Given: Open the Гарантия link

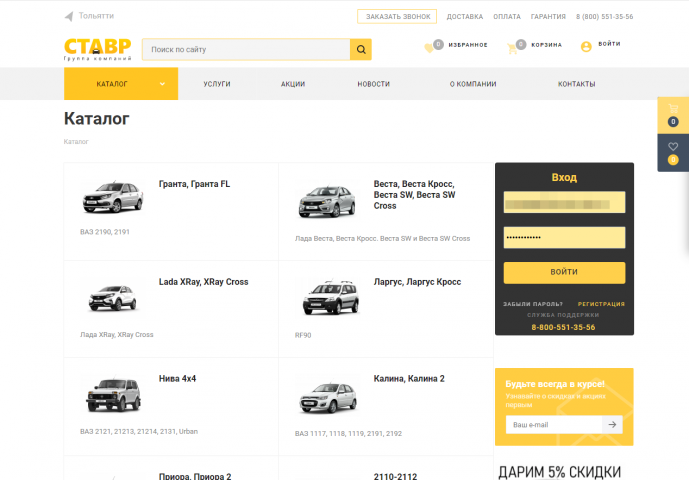Looking at the screenshot, I should 548,17.
